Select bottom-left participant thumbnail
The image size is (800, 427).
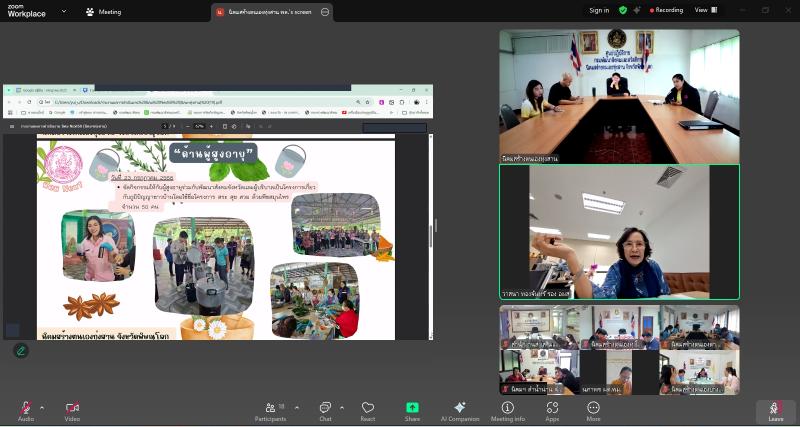point(539,372)
